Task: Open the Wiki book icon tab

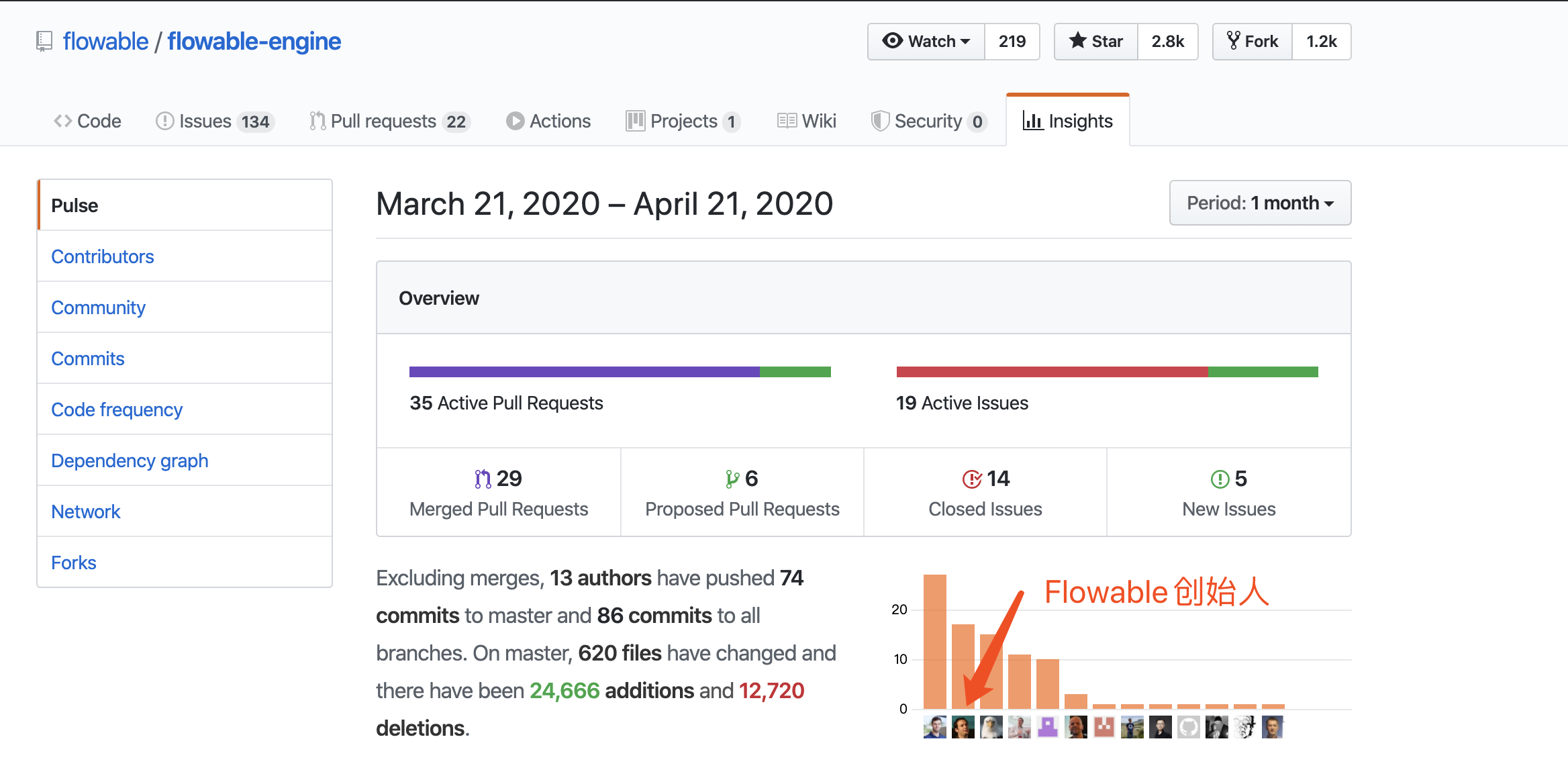Action: tap(786, 121)
